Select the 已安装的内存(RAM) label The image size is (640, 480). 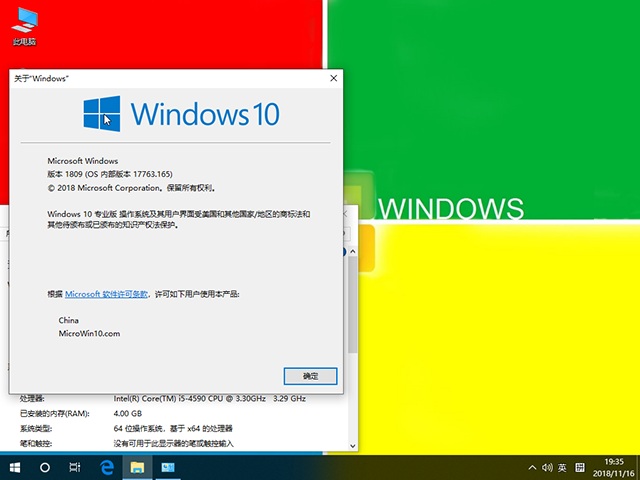click(x=55, y=413)
